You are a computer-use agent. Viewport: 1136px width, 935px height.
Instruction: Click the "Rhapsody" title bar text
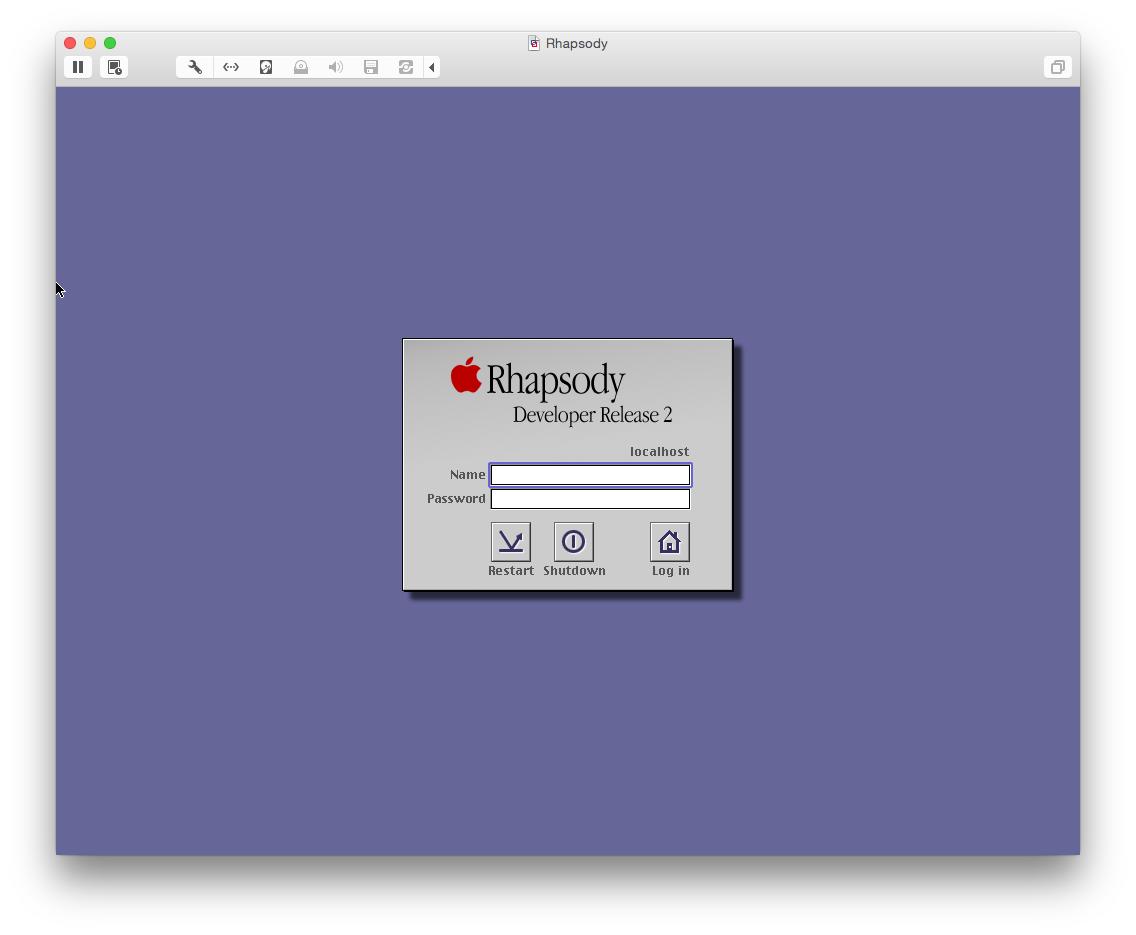(x=577, y=43)
